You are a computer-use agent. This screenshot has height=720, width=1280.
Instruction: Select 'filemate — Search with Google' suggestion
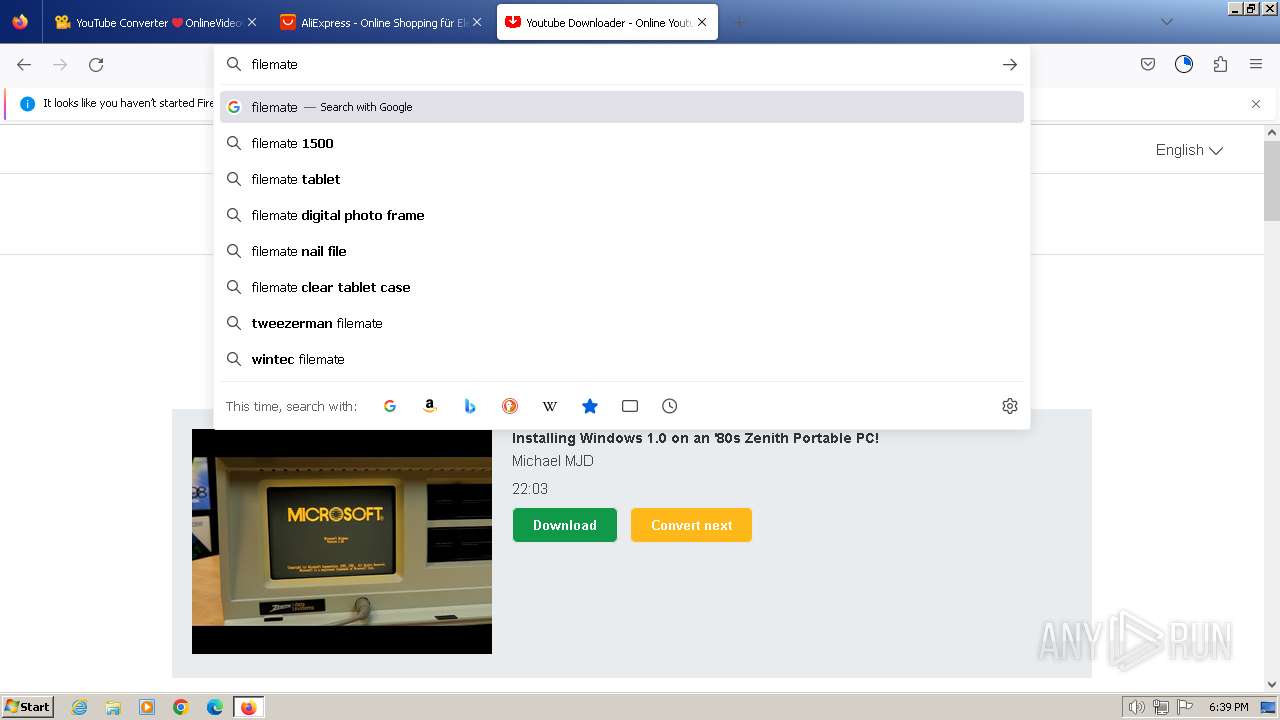622,107
